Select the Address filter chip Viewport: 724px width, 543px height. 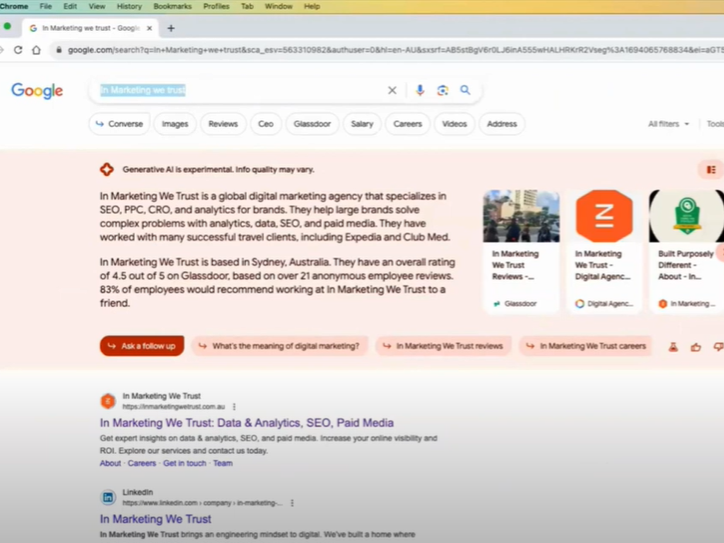tap(502, 124)
